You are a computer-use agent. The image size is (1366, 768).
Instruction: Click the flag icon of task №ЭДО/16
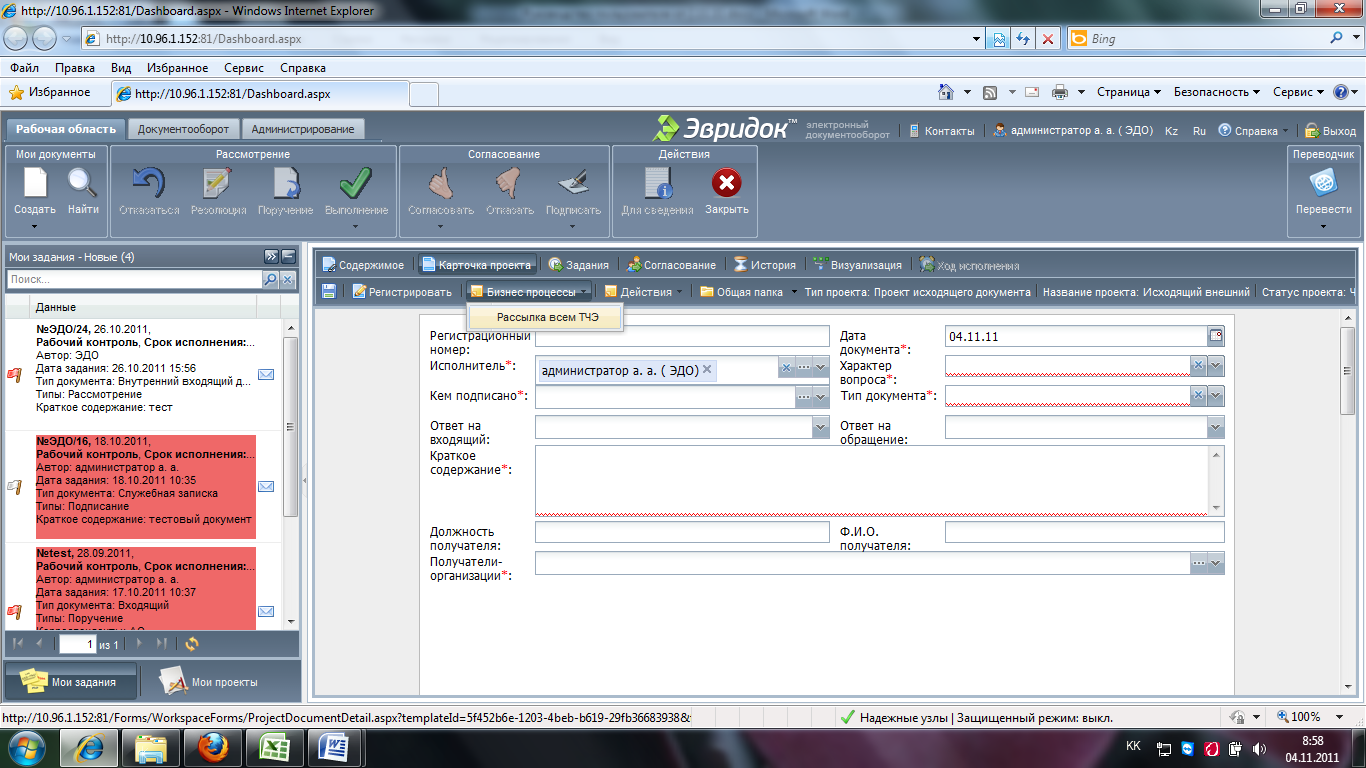click(x=15, y=486)
